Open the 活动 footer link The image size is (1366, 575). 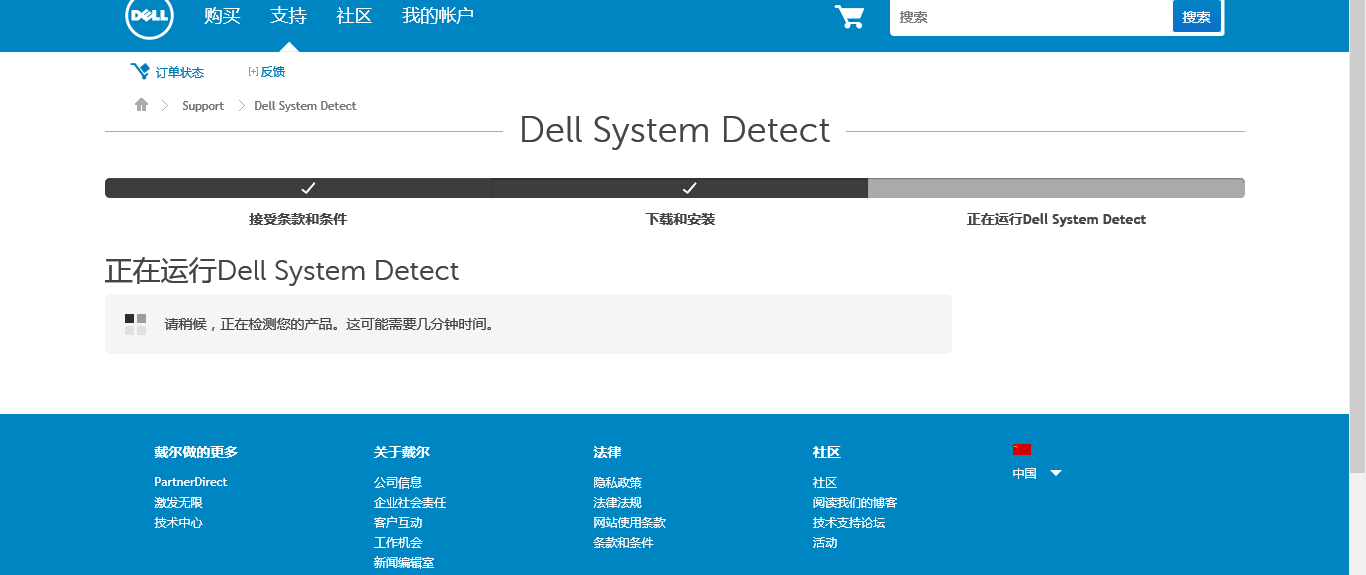tap(825, 543)
